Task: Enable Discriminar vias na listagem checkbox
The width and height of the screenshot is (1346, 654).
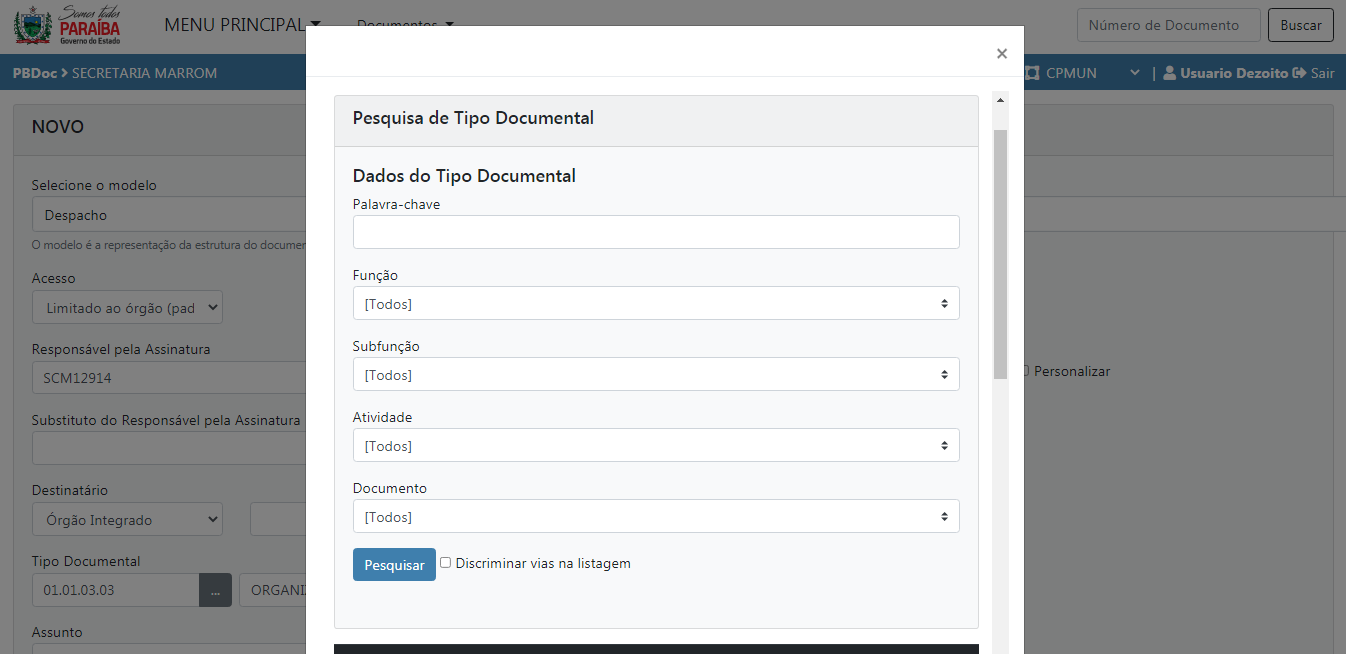Action: [446, 563]
